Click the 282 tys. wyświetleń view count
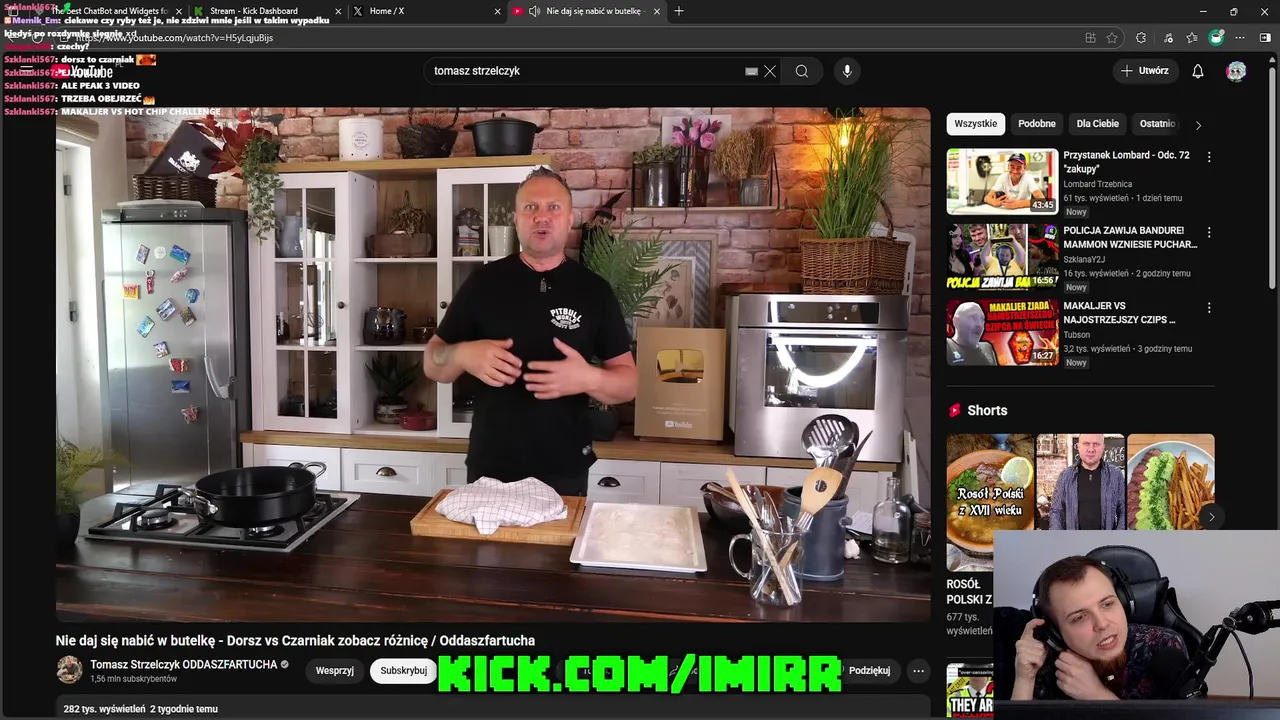This screenshot has width=1280, height=720. pos(104,709)
